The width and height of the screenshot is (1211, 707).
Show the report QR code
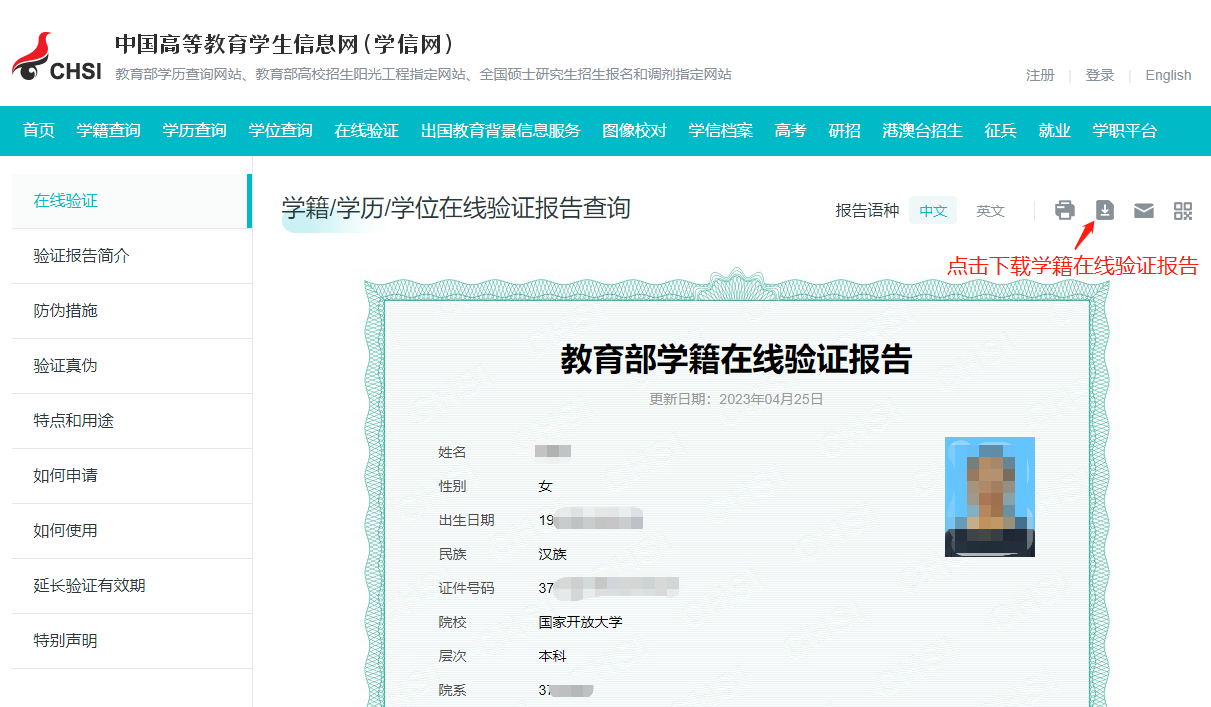1183,210
